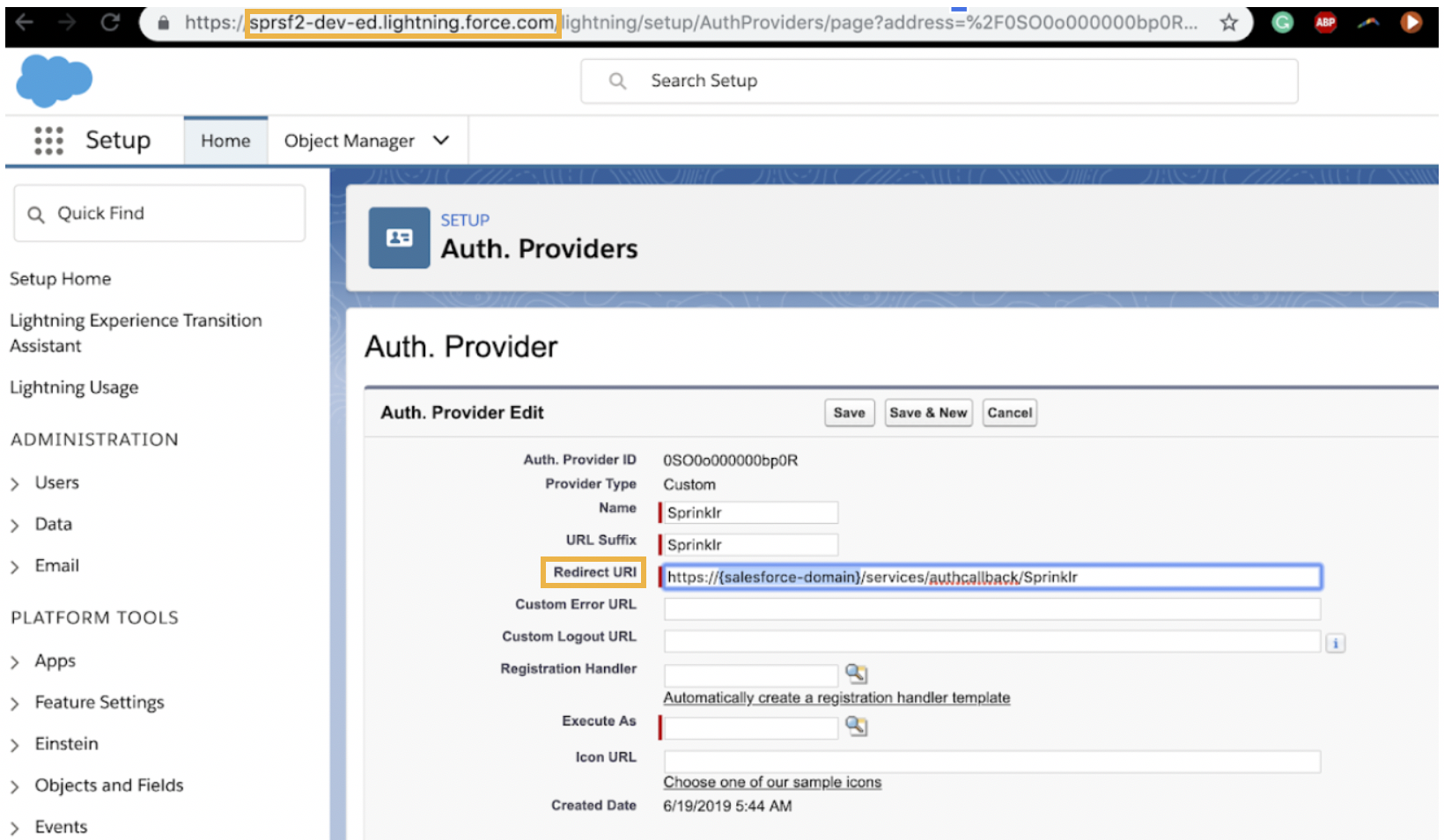
Task: Click the ADMINISTRATION section heading
Action: point(94,439)
